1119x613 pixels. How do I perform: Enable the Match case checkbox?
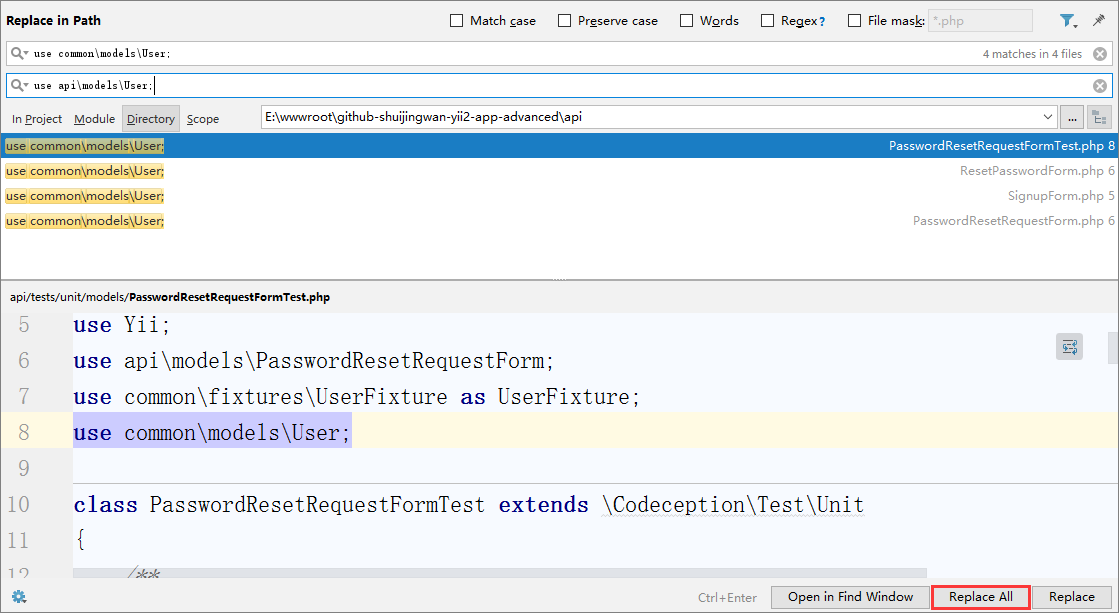457,21
